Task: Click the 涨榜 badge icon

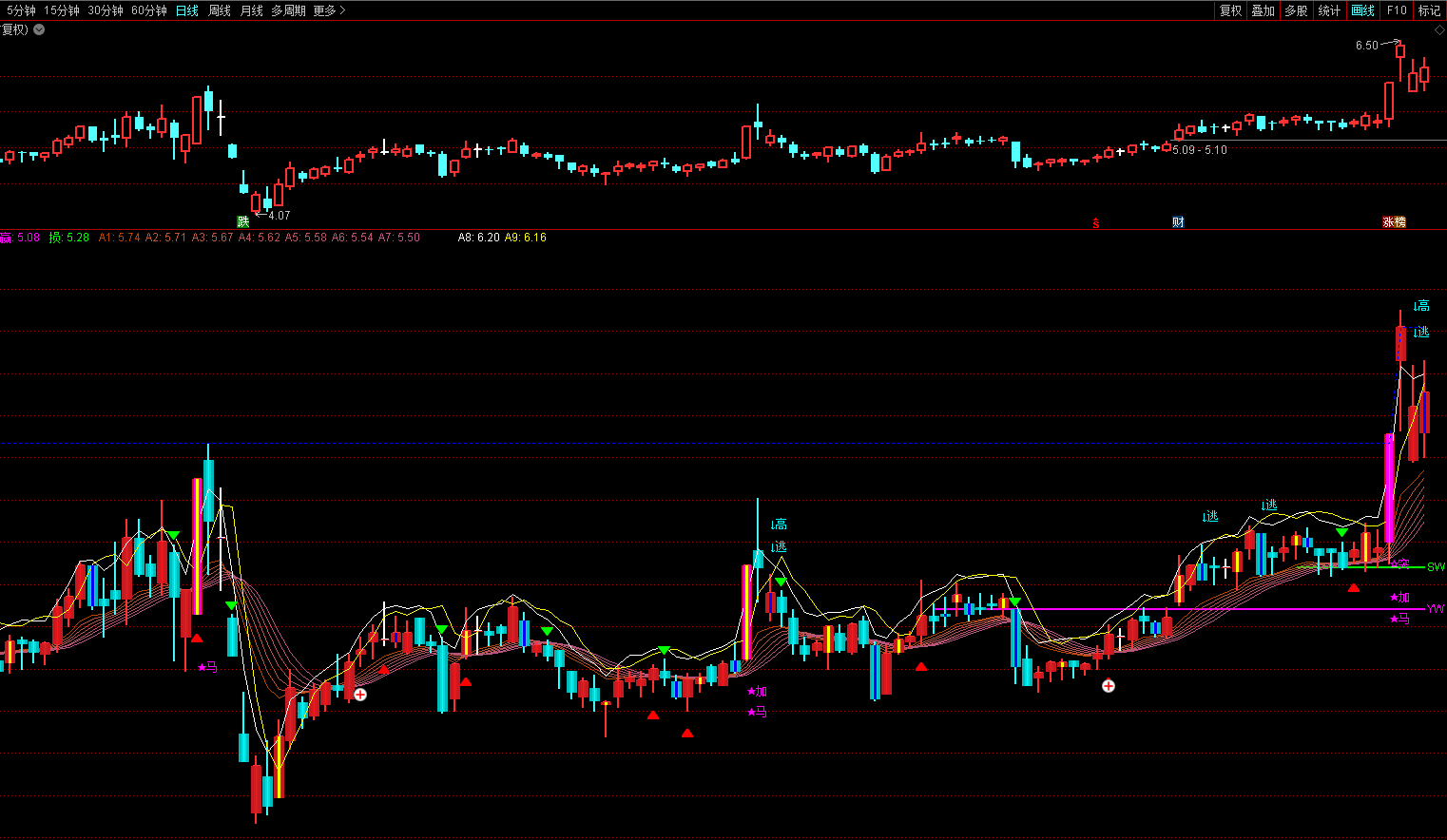Action: click(1394, 222)
